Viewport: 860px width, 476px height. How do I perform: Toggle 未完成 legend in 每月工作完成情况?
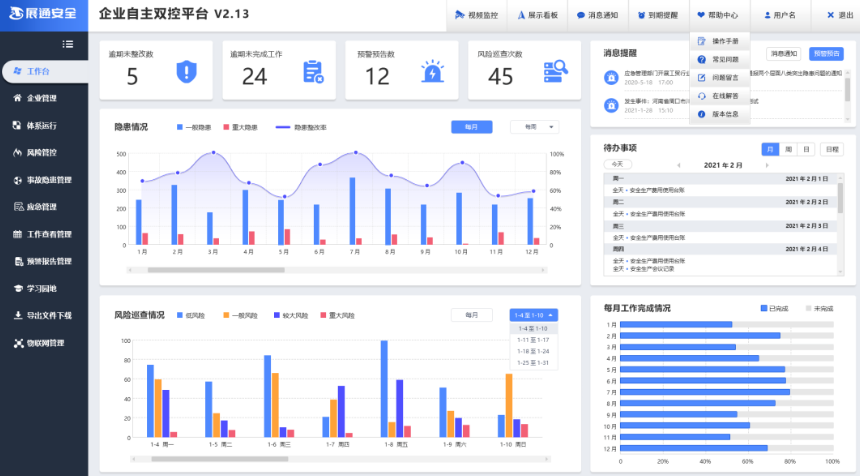[819, 308]
